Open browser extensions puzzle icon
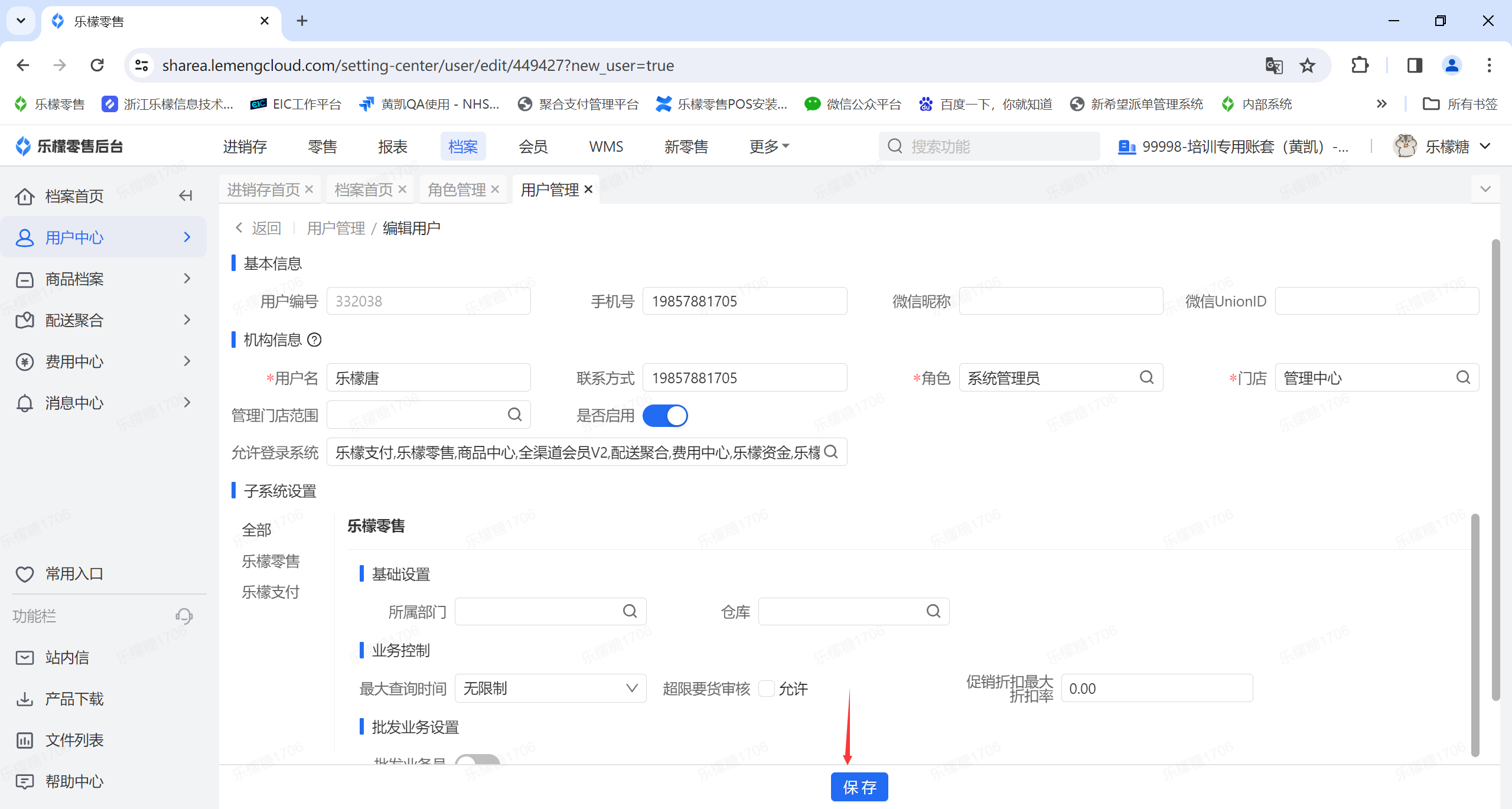1512x809 pixels. click(1360, 65)
